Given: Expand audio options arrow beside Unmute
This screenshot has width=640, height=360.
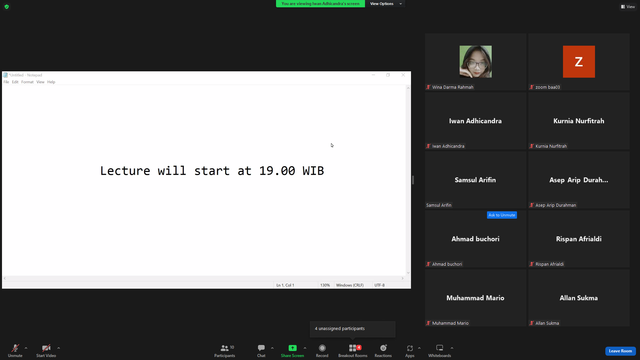Looking at the screenshot, I should pyautogui.click(x=26, y=348).
